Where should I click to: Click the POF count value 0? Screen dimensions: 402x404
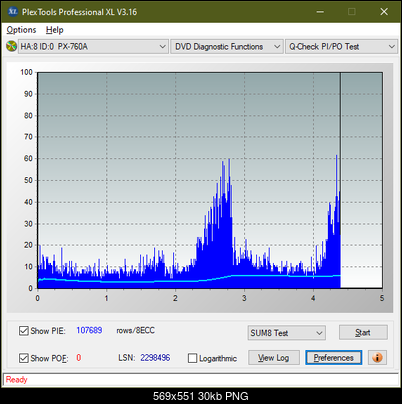point(79,358)
